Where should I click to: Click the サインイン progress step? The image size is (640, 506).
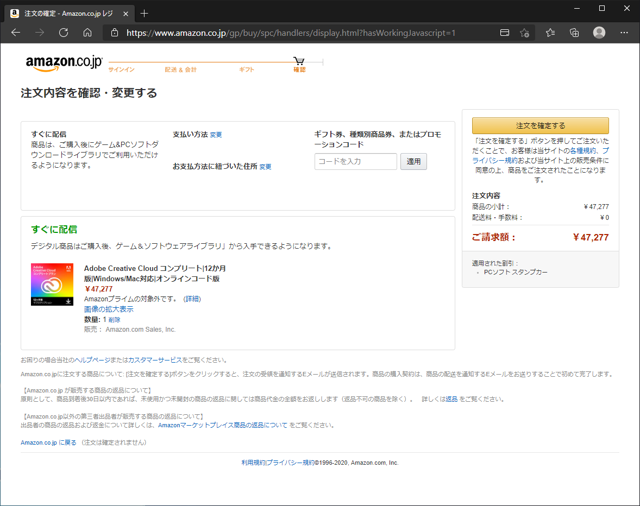(x=121, y=70)
